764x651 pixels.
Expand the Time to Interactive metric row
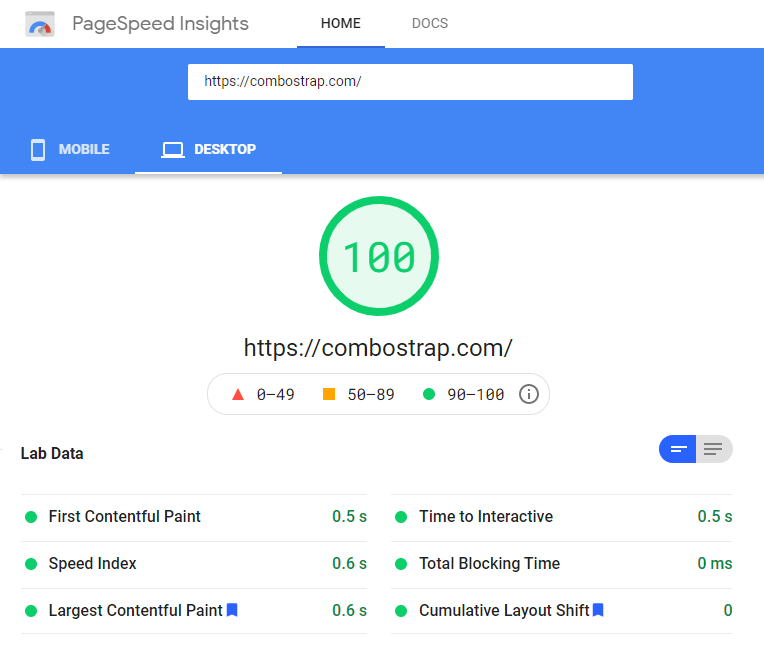pyautogui.click(x=562, y=517)
